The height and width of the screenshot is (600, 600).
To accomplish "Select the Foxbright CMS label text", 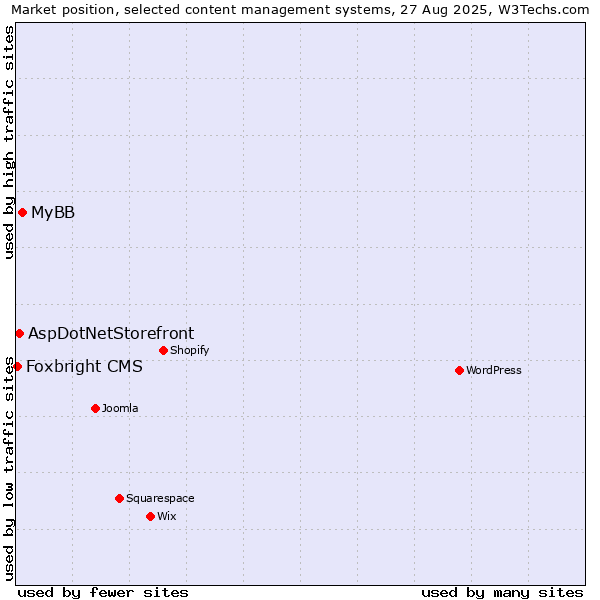I will 84,367.
